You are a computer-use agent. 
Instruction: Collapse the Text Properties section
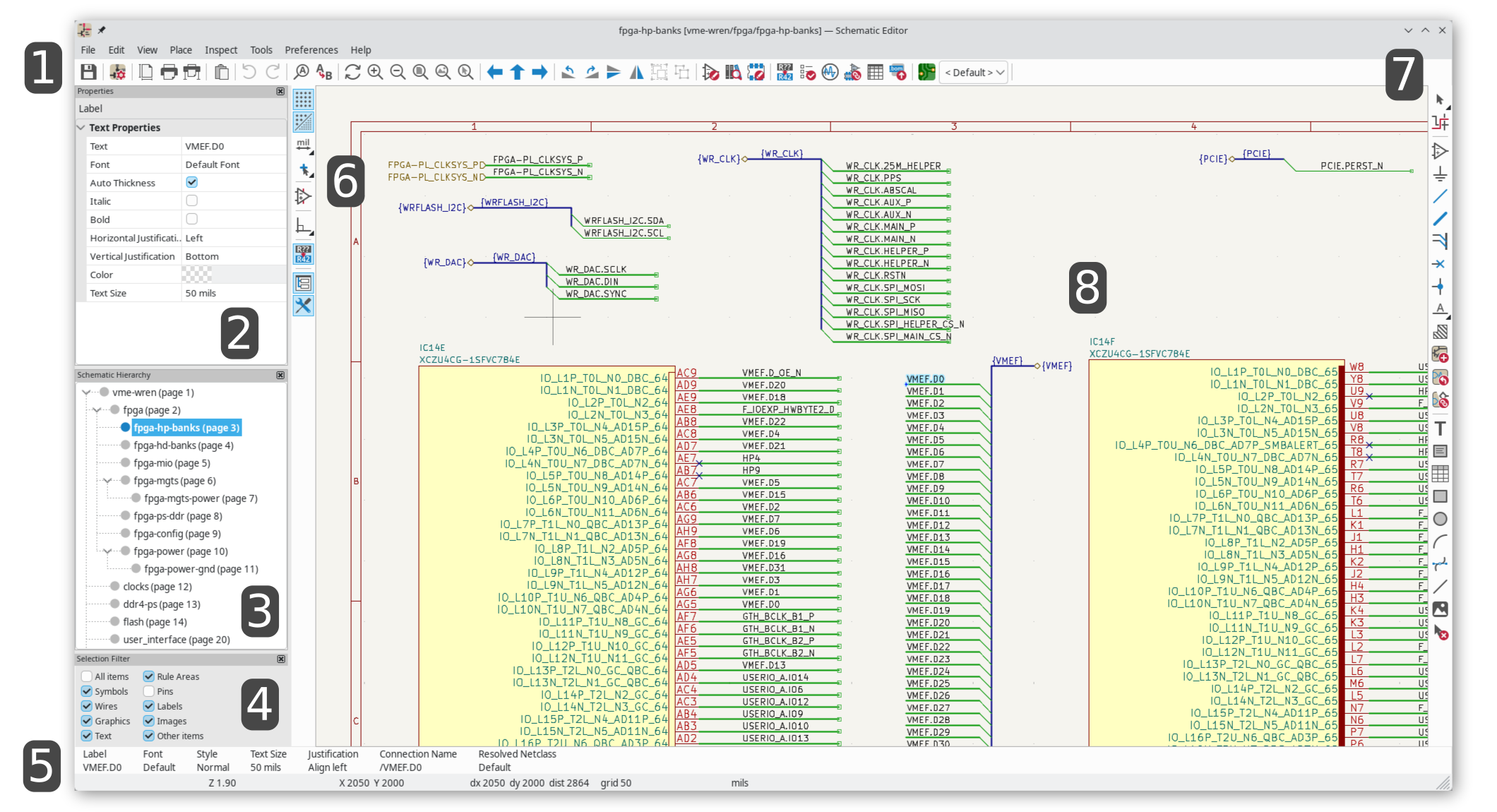click(x=80, y=127)
